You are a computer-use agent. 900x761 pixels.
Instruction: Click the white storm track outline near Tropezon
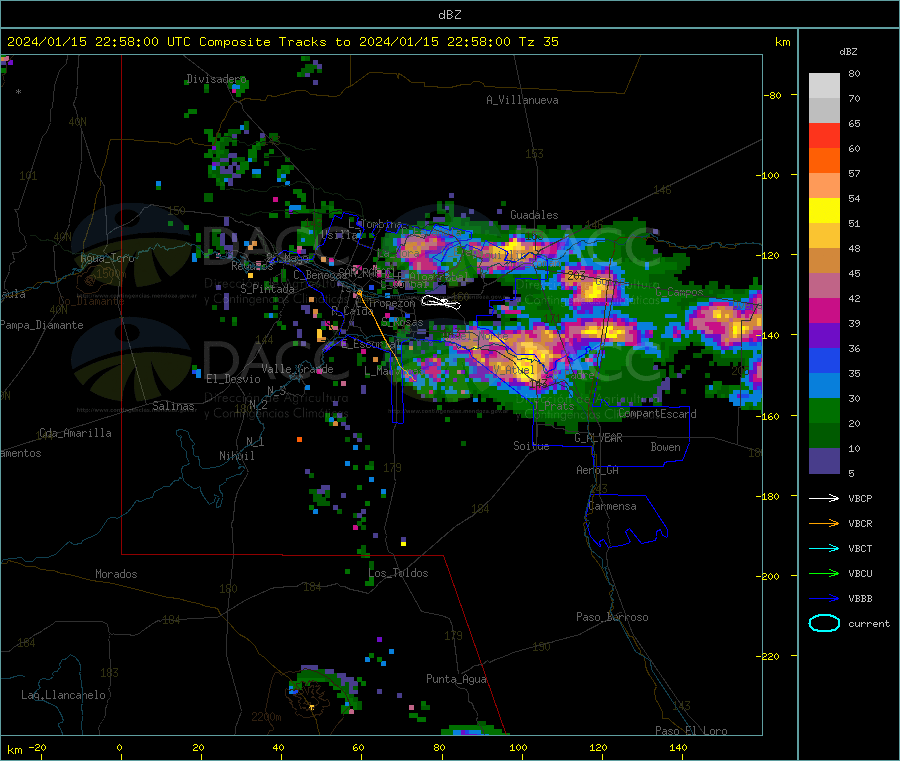441,302
